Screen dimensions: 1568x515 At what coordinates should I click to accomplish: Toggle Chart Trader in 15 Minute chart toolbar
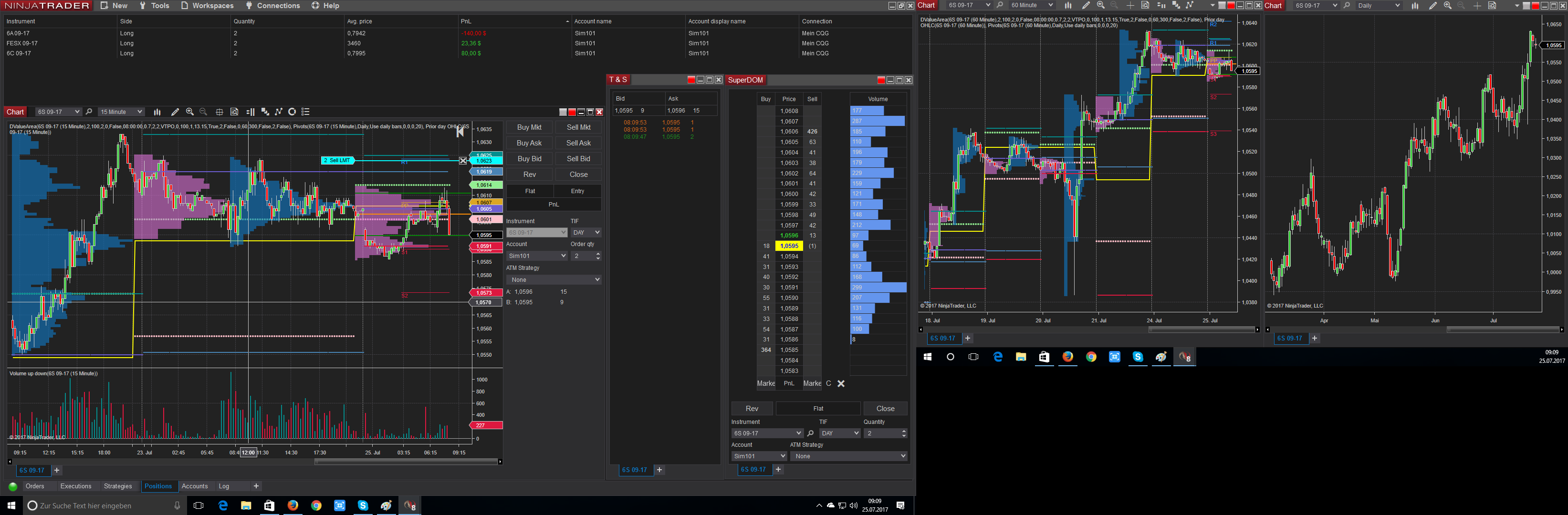(x=250, y=112)
